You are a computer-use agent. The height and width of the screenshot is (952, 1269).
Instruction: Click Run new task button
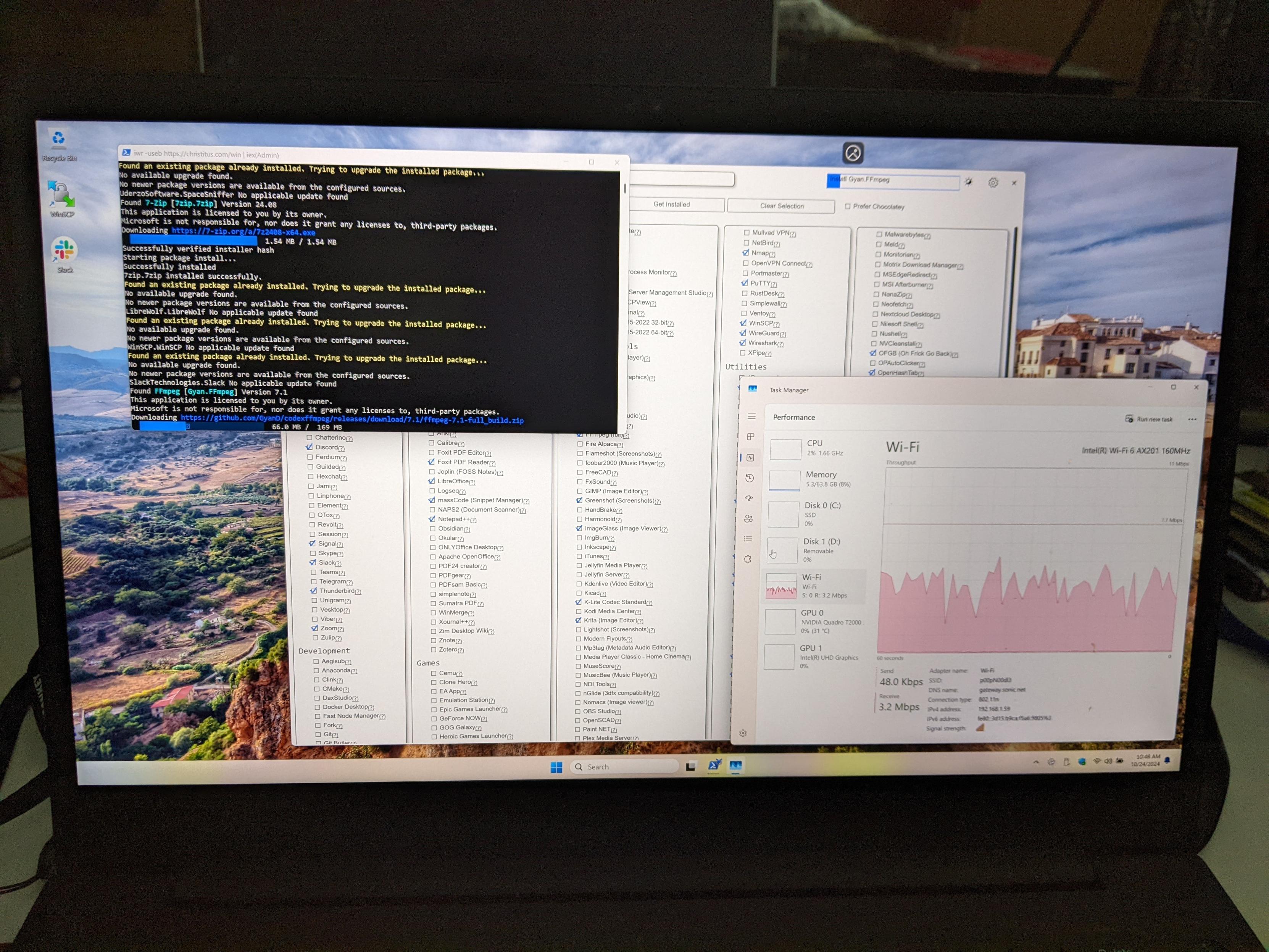1149,419
